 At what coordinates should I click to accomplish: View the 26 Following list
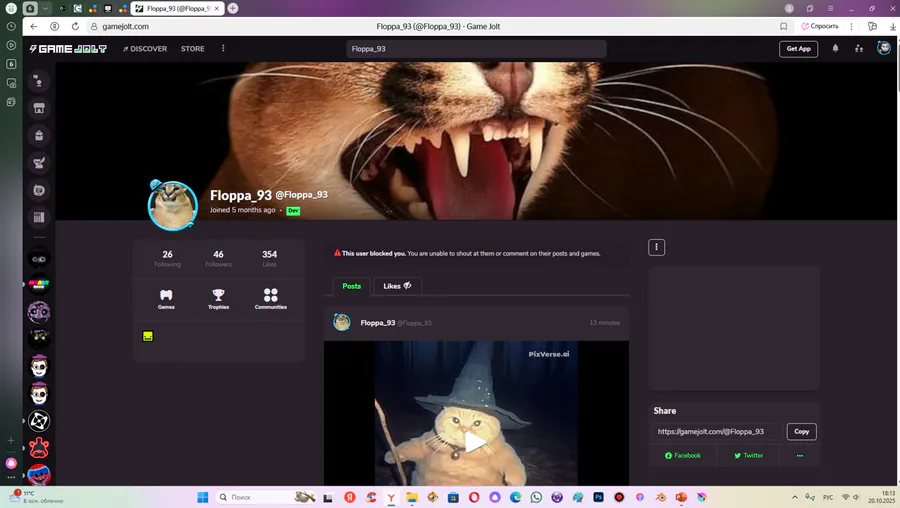[167, 258]
